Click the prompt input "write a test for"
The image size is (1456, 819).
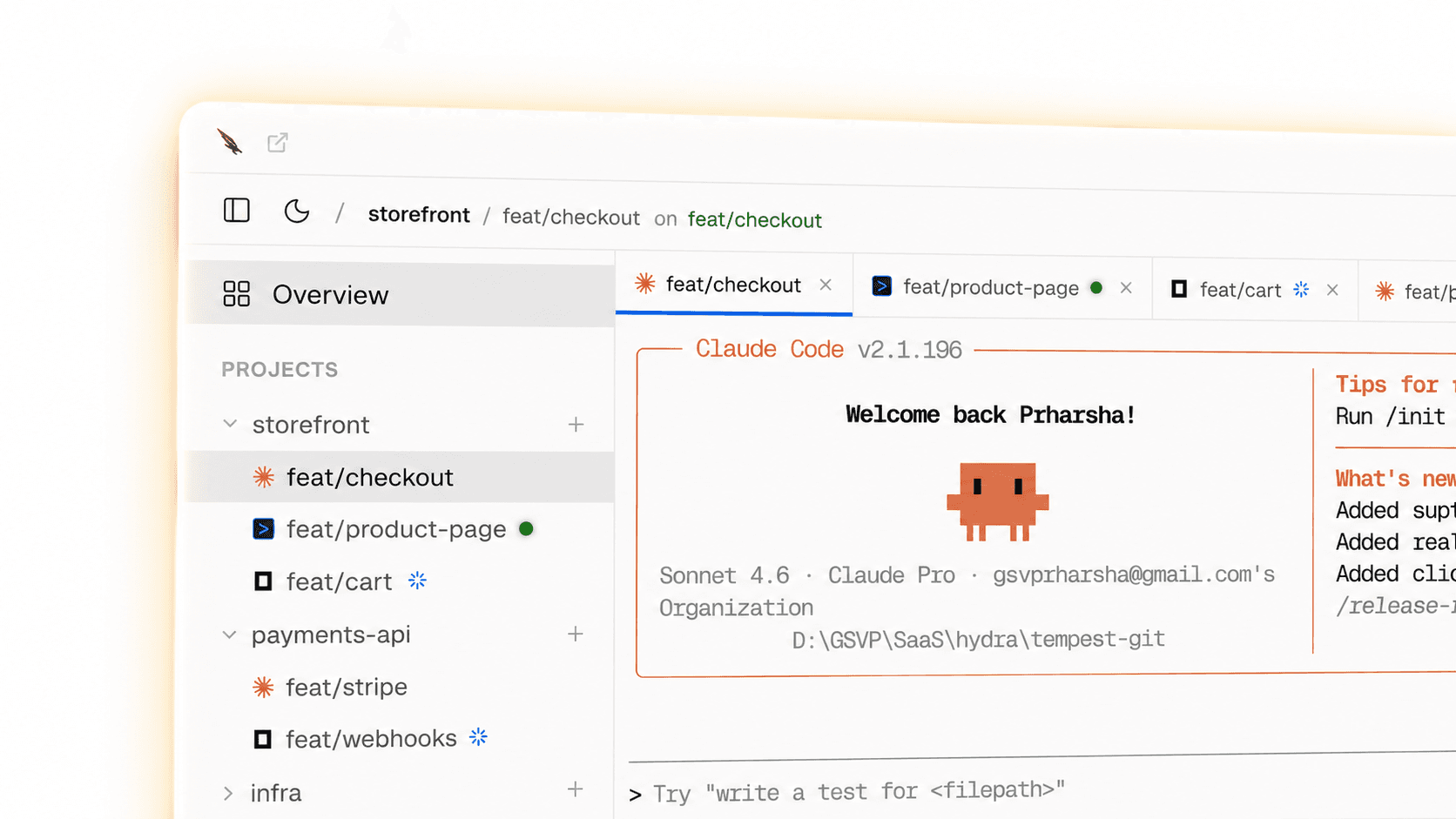click(859, 791)
